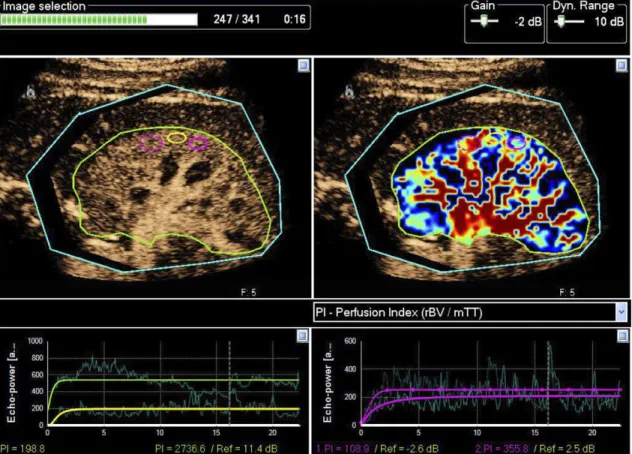Click the Dyn. Range slider handle

[x=560, y=21]
